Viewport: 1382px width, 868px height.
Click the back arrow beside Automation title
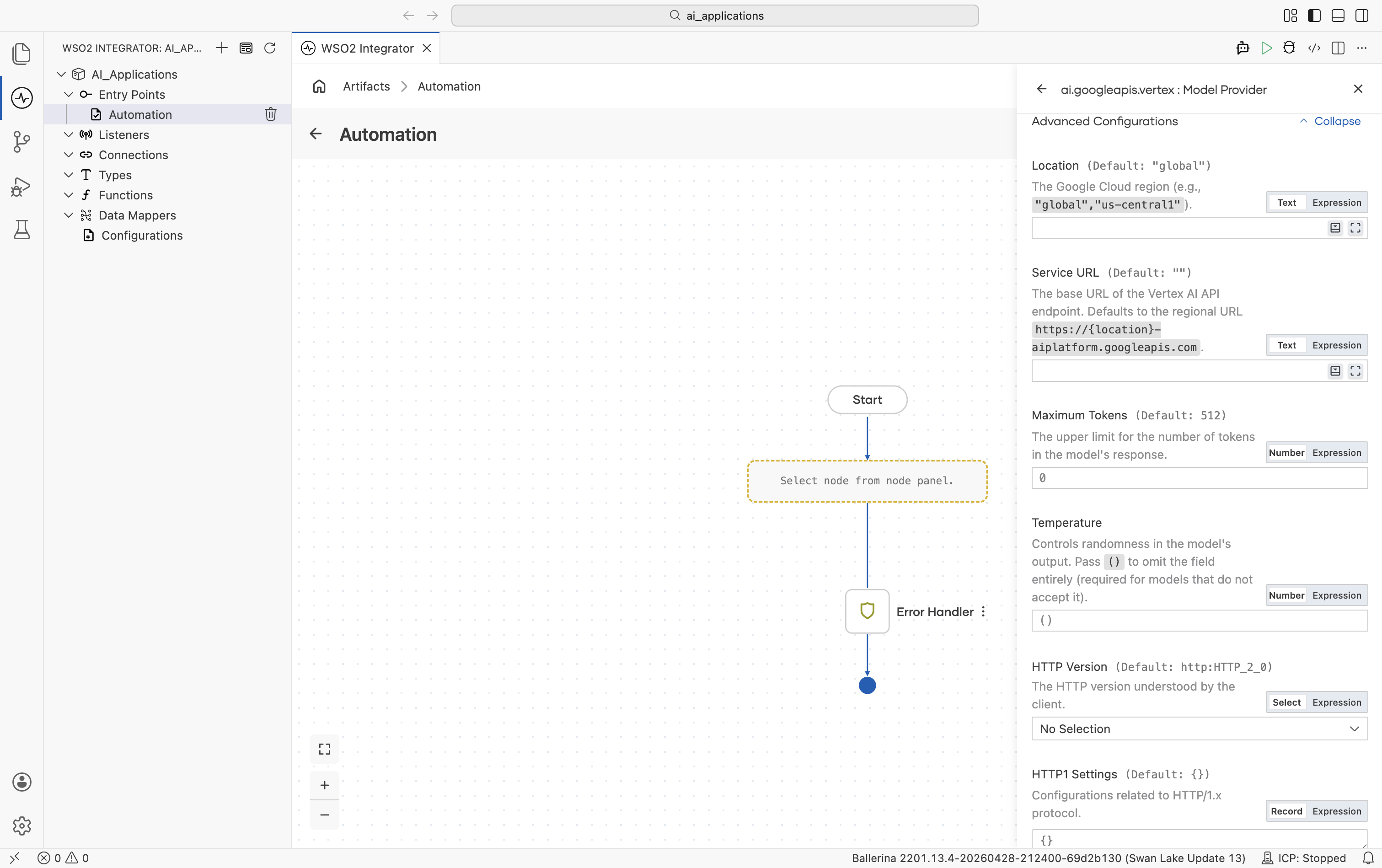tap(316, 134)
